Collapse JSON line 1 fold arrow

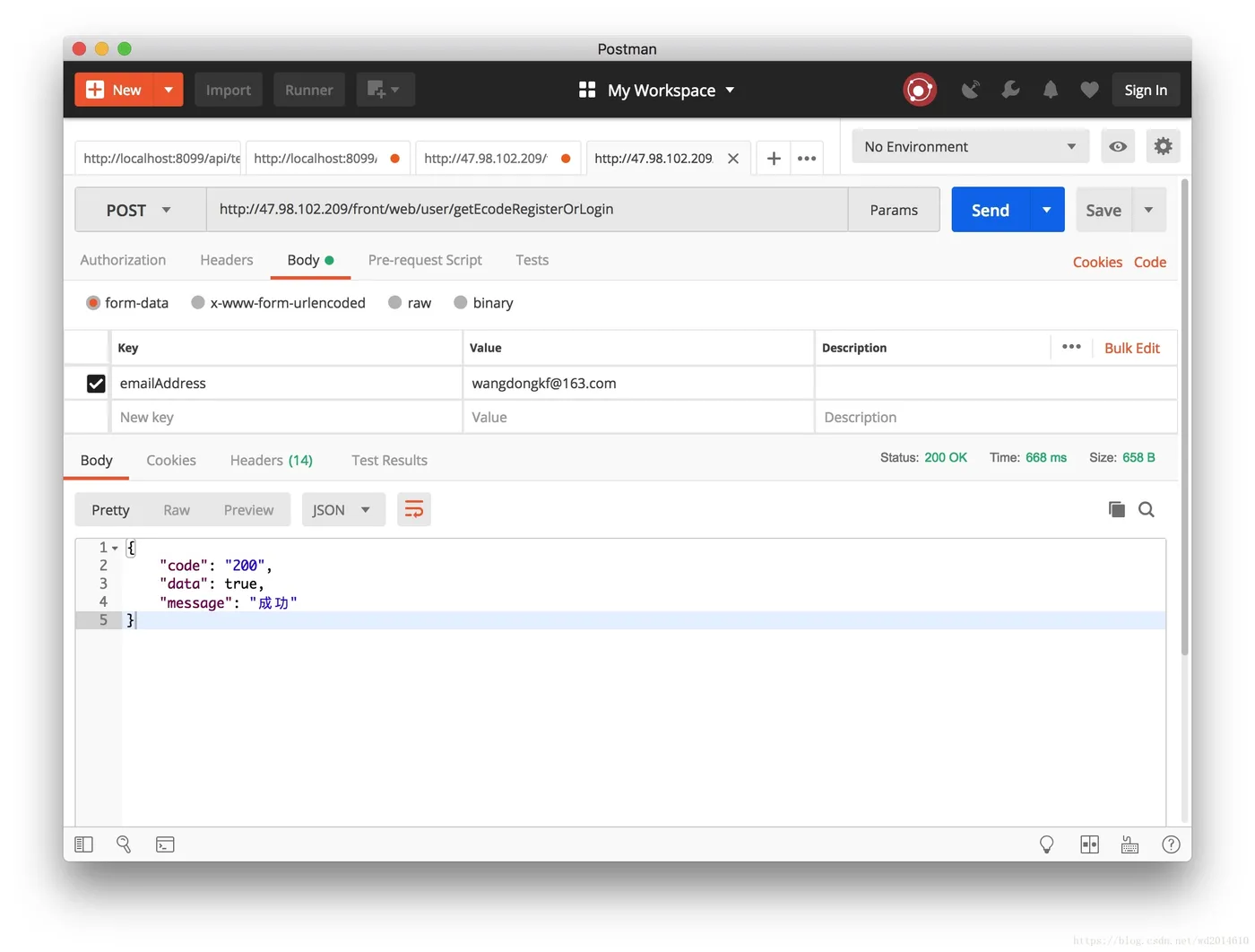point(115,548)
